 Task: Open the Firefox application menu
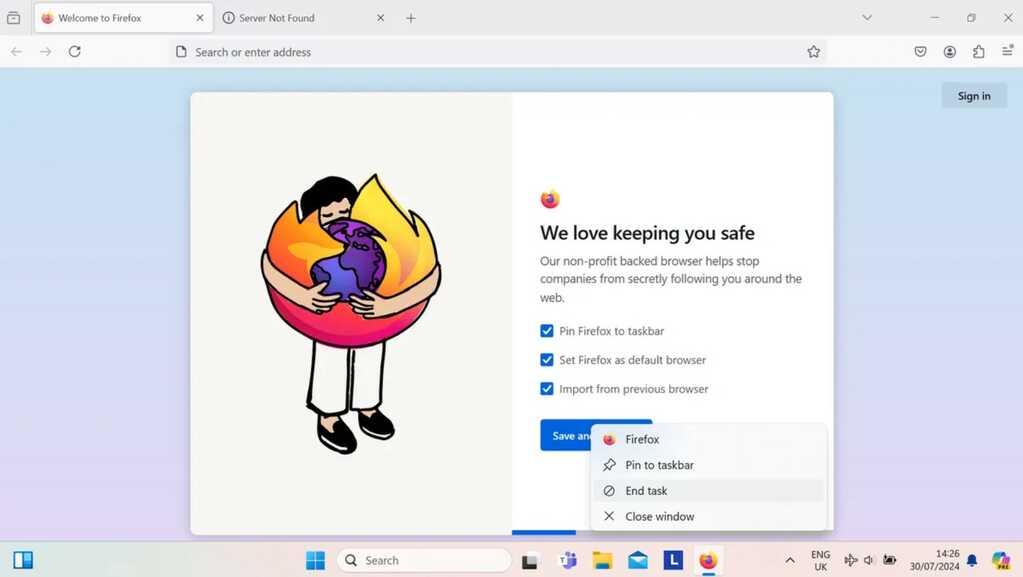1007,51
